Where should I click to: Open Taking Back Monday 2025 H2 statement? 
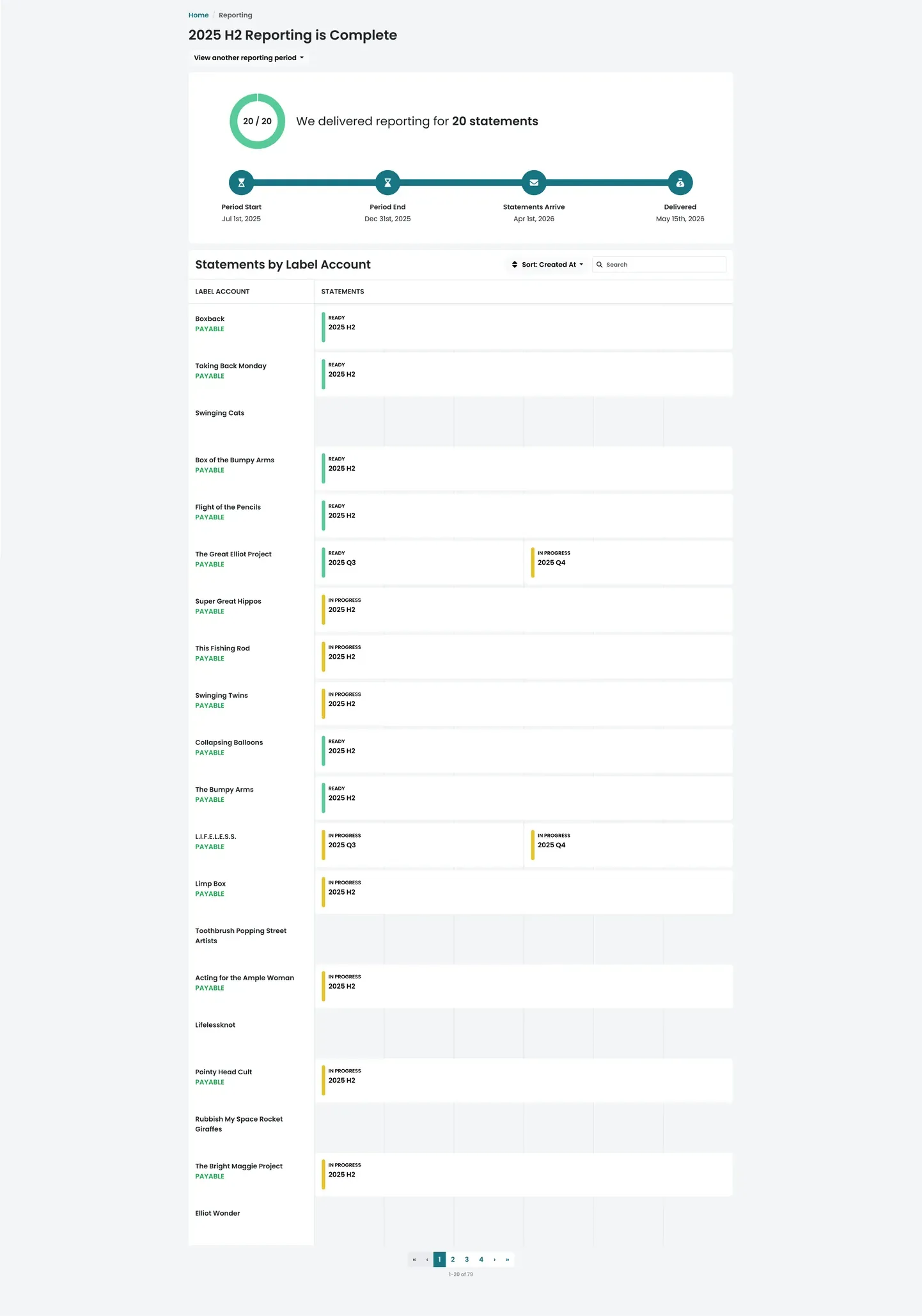(524, 375)
